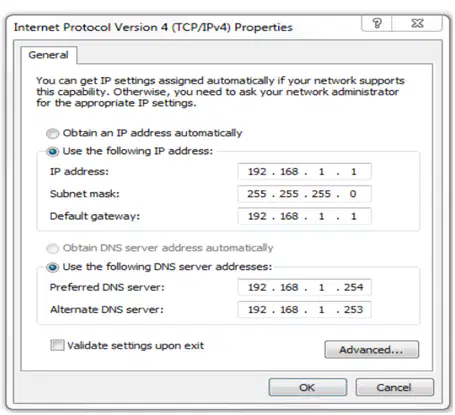Enable Validate settings upon exit checkbox

coord(57,345)
